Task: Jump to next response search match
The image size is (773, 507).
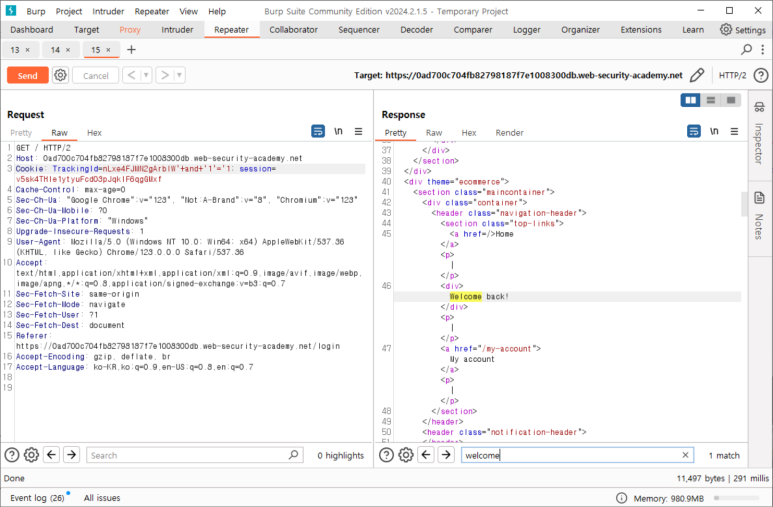Action: coord(446,455)
